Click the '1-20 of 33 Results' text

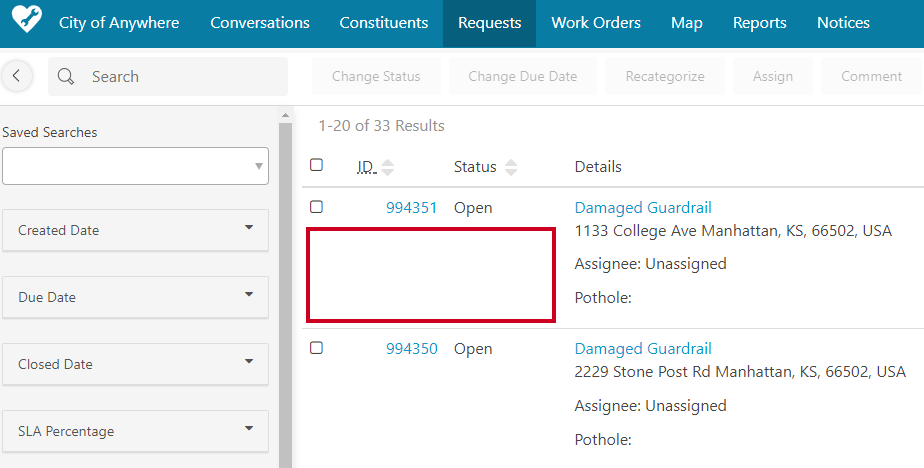[x=381, y=126]
